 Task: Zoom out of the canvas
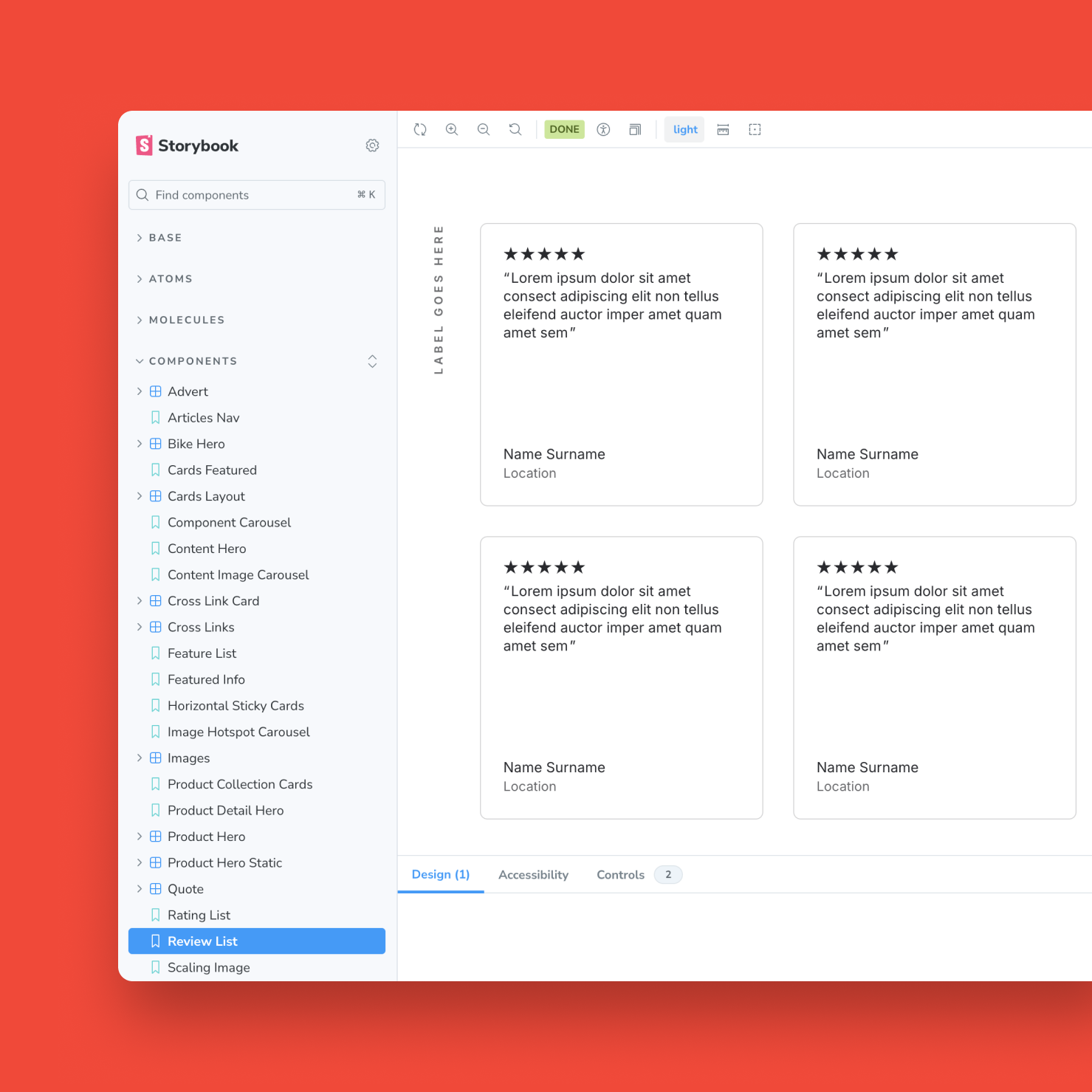tap(484, 129)
